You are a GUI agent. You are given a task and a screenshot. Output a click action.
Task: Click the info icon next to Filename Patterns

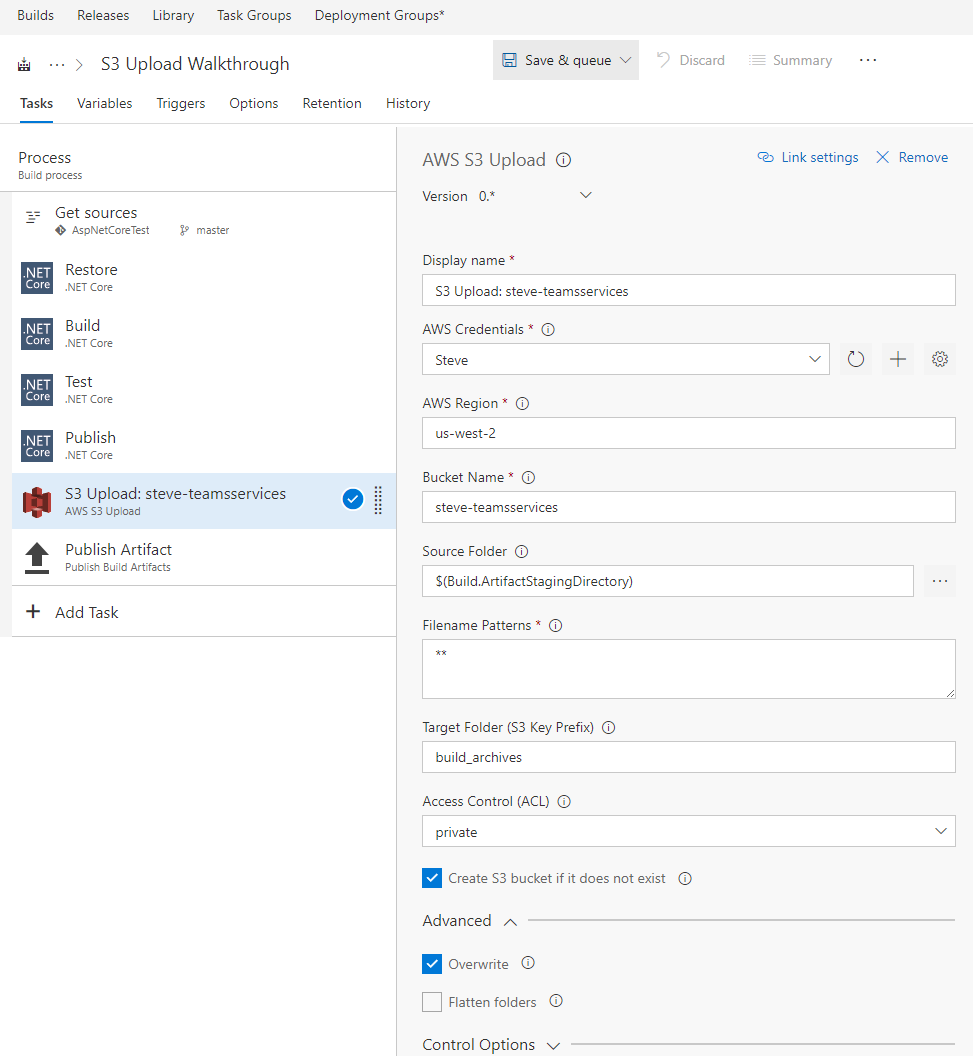[x=556, y=626]
